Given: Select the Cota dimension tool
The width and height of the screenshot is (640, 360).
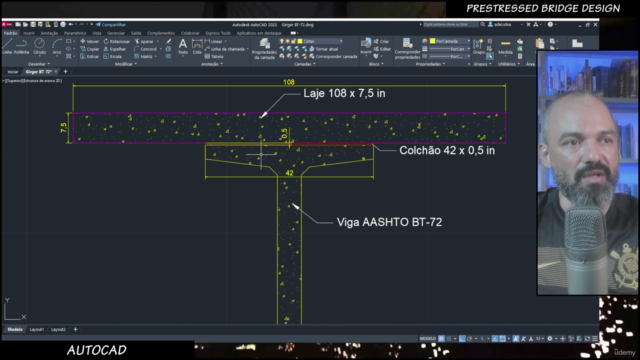Looking at the screenshot, I should (x=197, y=46).
